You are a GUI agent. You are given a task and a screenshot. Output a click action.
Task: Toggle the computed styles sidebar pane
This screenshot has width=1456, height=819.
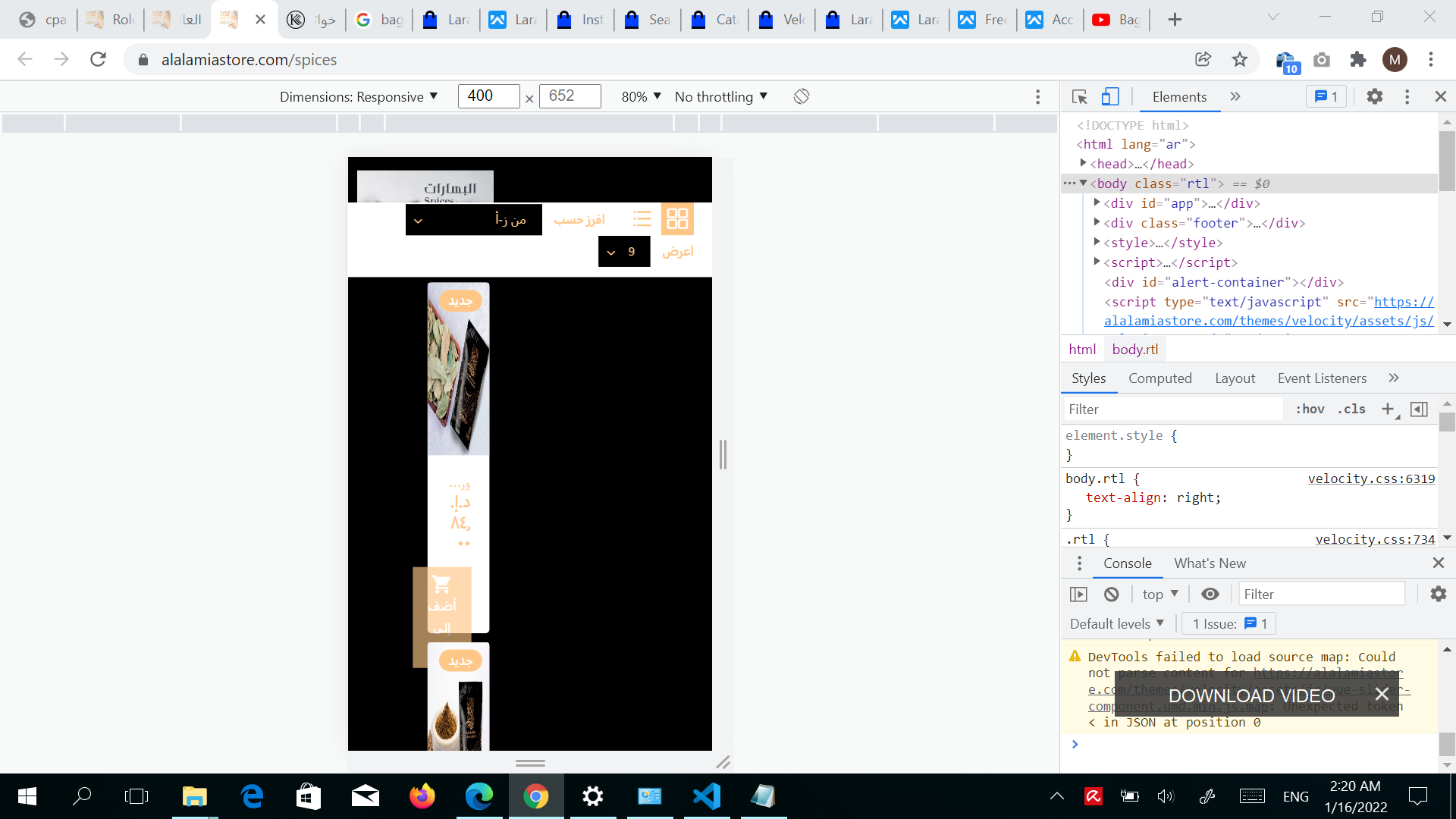pyautogui.click(x=1419, y=409)
